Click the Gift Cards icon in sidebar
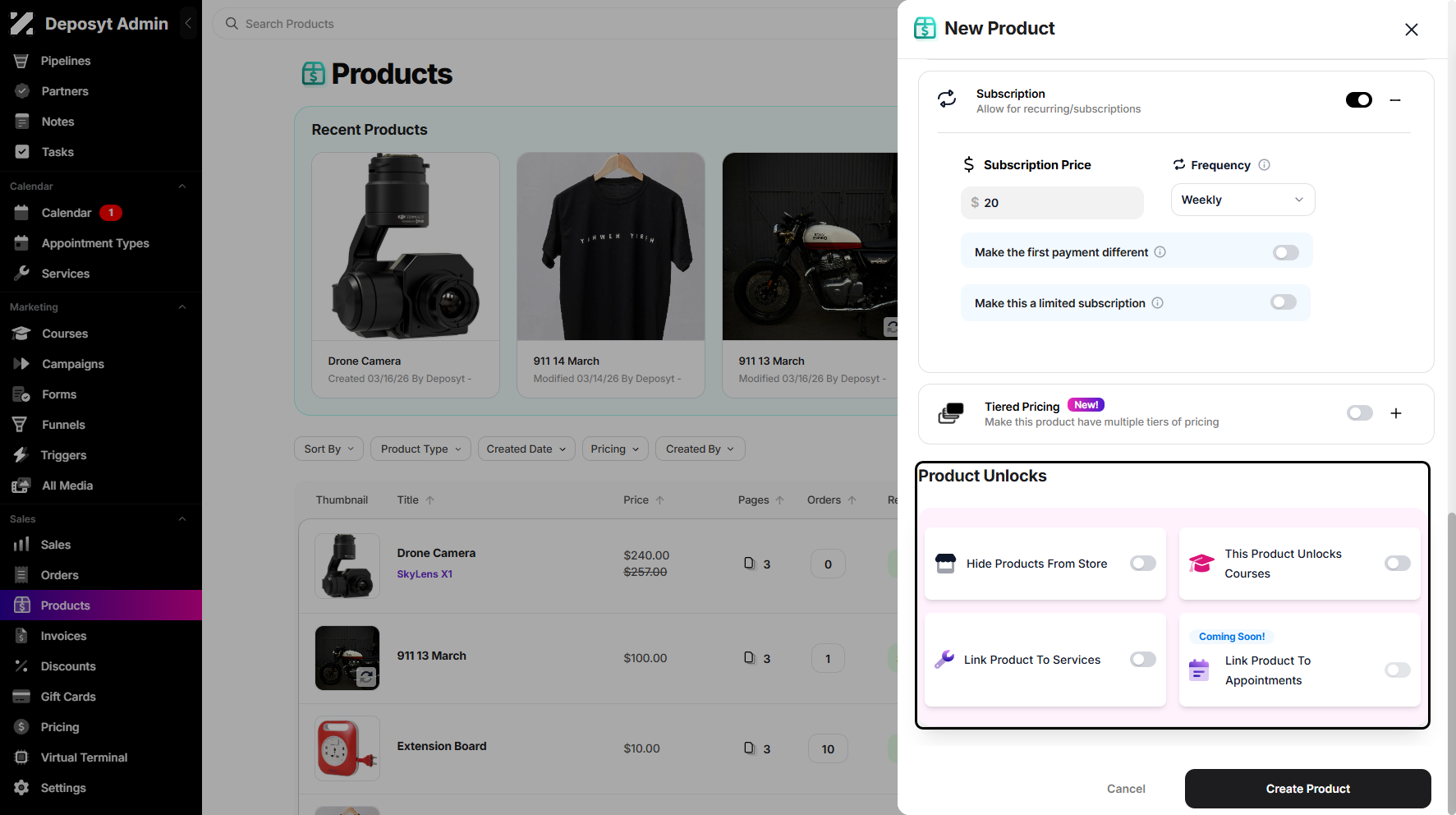Screen dimensions: 1456x815 click(x=21, y=697)
